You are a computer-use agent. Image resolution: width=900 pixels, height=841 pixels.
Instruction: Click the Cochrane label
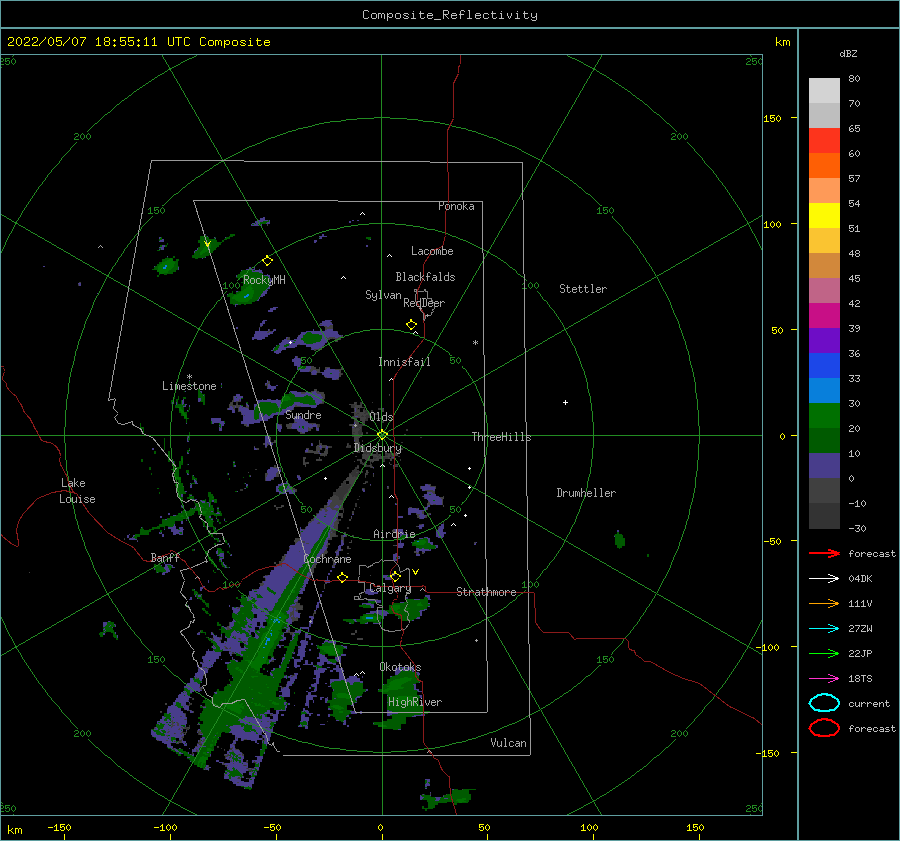(327, 559)
